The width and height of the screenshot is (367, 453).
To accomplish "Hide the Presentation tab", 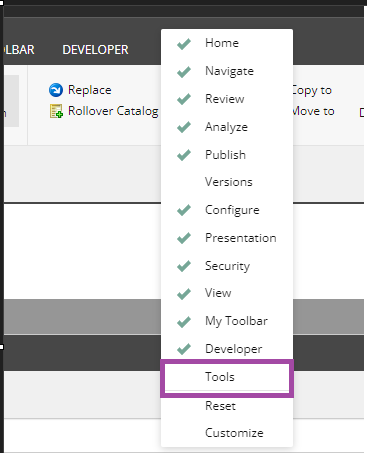I will pyautogui.click(x=227, y=238).
